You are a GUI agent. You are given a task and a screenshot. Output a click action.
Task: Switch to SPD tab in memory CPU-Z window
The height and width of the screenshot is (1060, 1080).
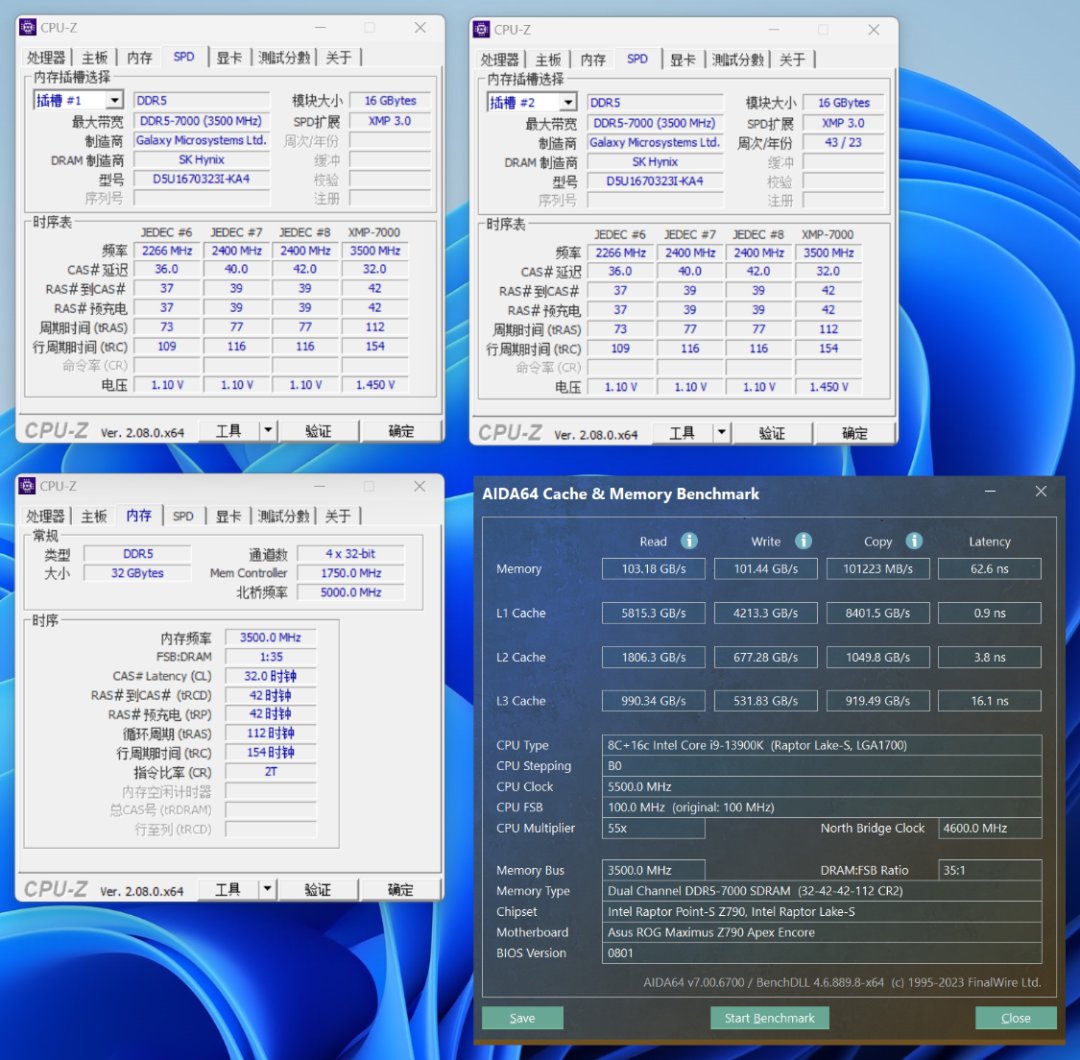coord(183,516)
